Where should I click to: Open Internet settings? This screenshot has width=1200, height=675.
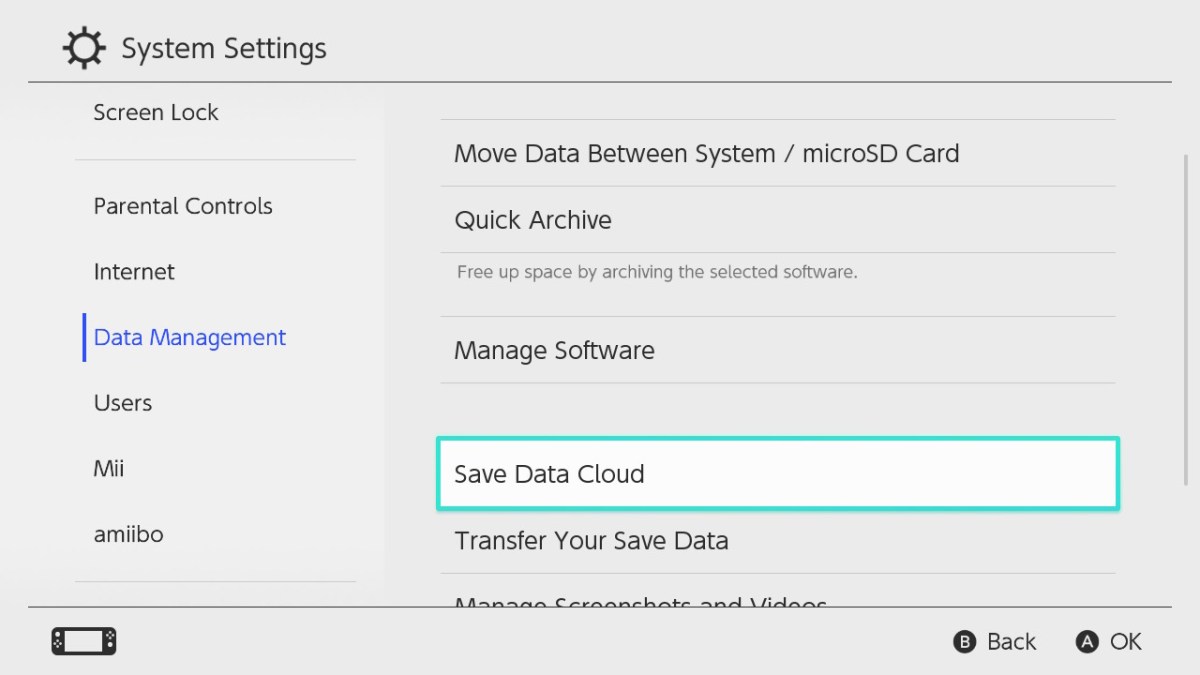(133, 271)
